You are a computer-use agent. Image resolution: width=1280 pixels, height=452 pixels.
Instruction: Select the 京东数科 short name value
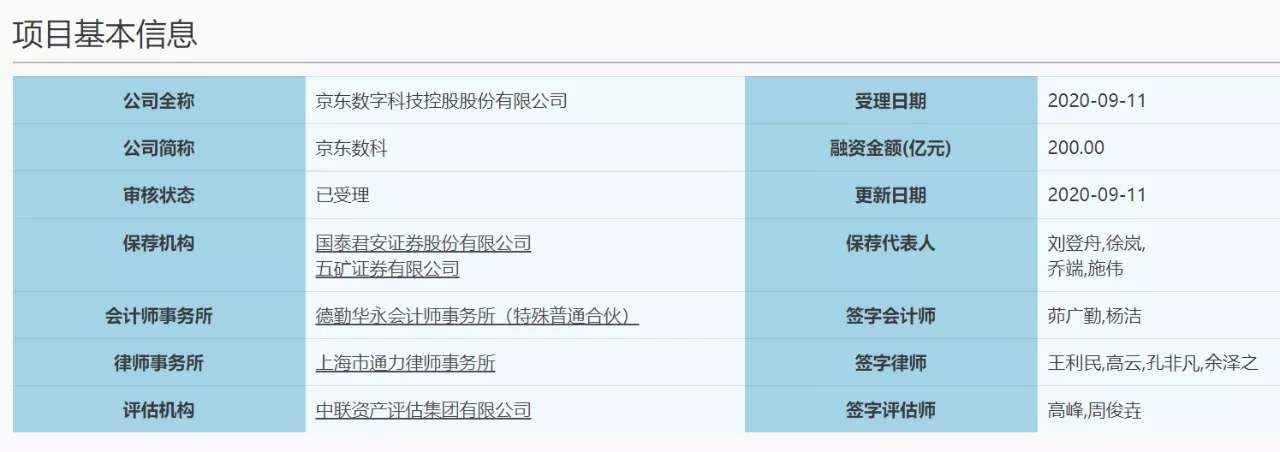point(351,148)
